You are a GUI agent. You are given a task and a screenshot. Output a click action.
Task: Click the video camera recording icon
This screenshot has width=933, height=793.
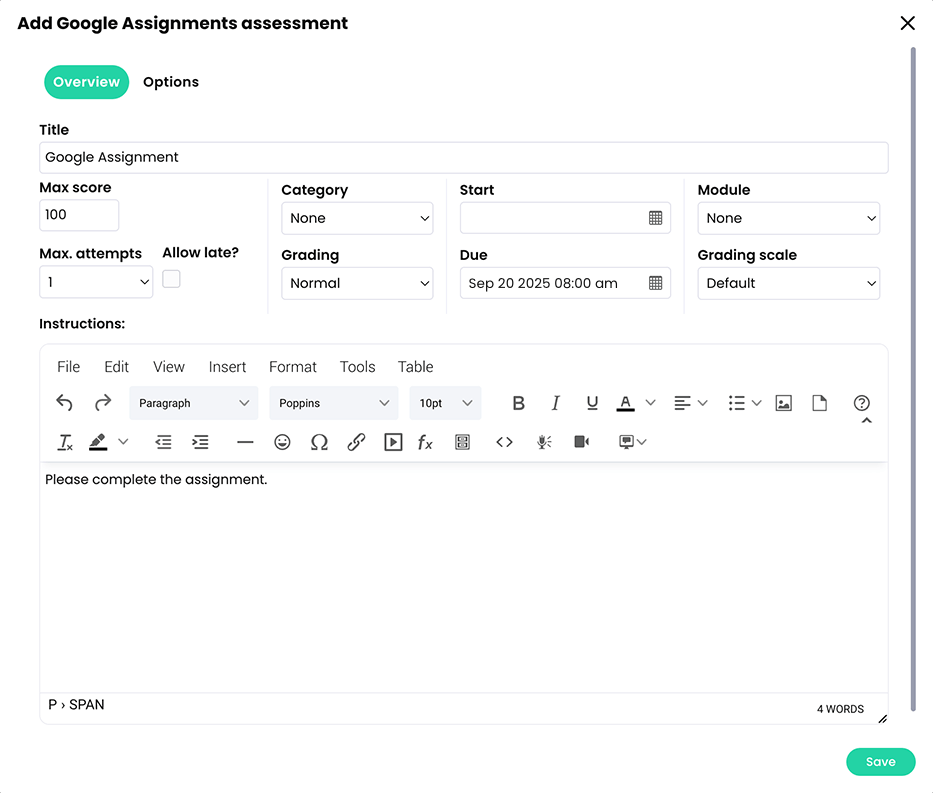click(581, 441)
